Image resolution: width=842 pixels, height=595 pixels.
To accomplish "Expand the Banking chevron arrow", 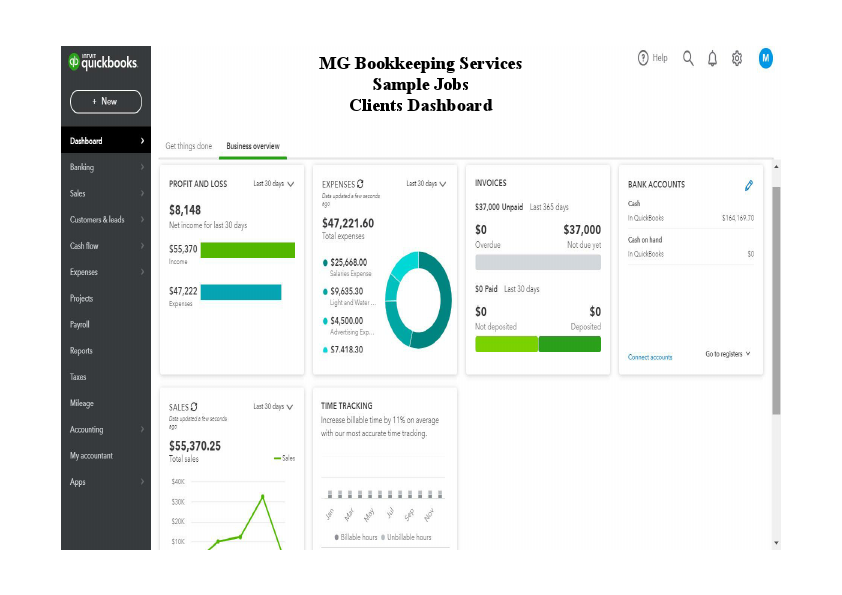I will pyautogui.click(x=142, y=167).
